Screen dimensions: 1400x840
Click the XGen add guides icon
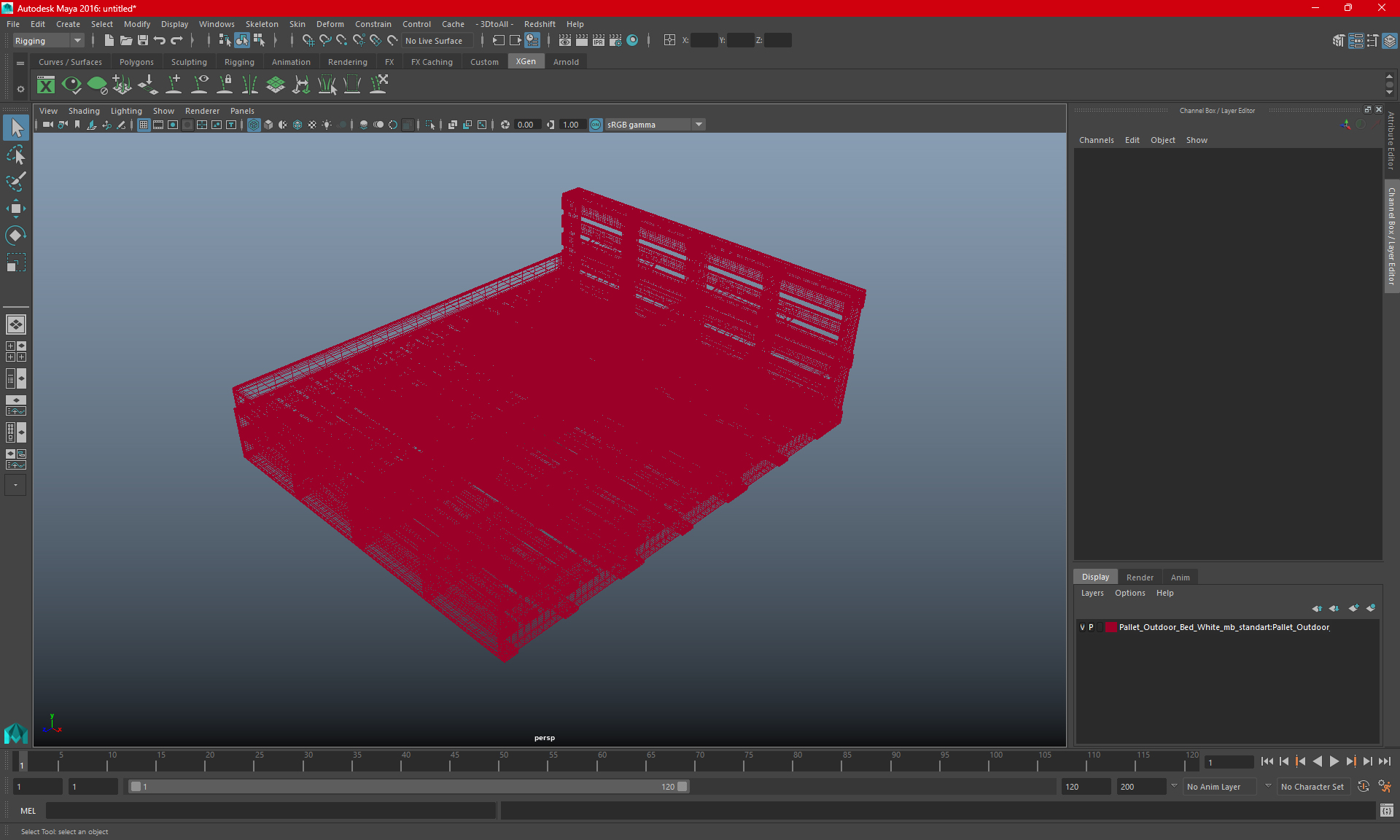(174, 85)
